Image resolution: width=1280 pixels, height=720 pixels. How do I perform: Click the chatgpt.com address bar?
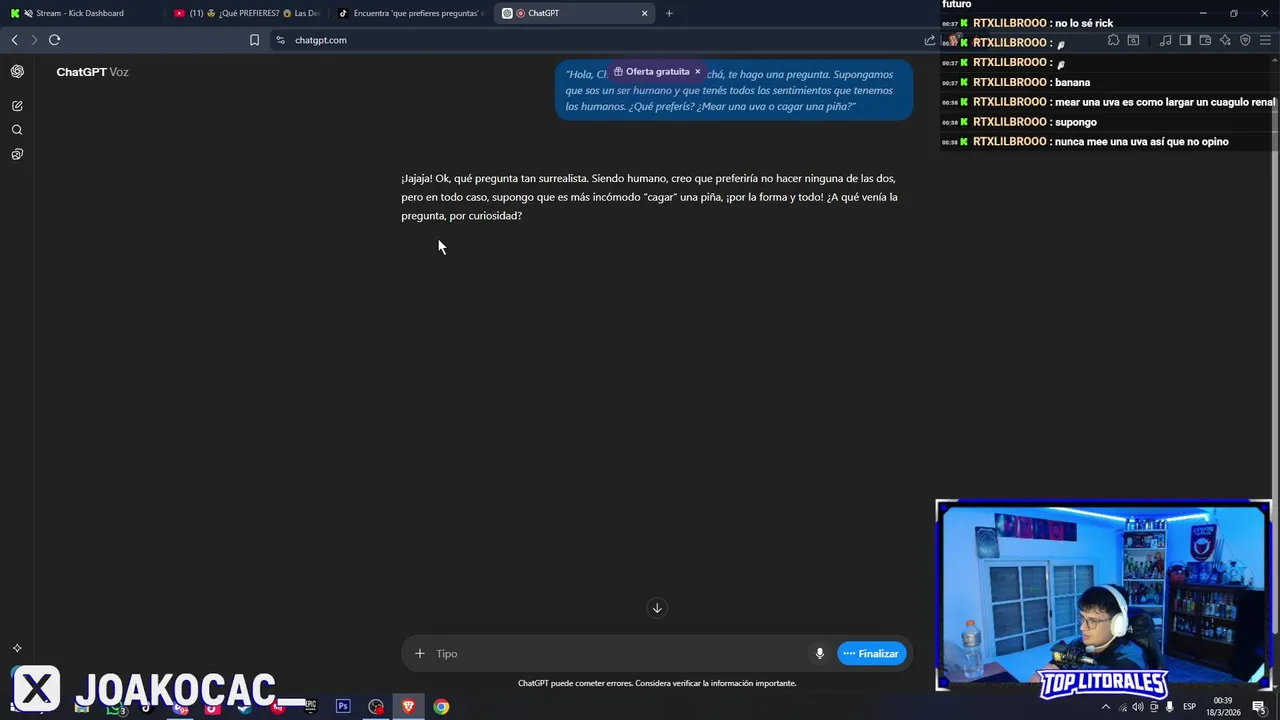coord(600,40)
